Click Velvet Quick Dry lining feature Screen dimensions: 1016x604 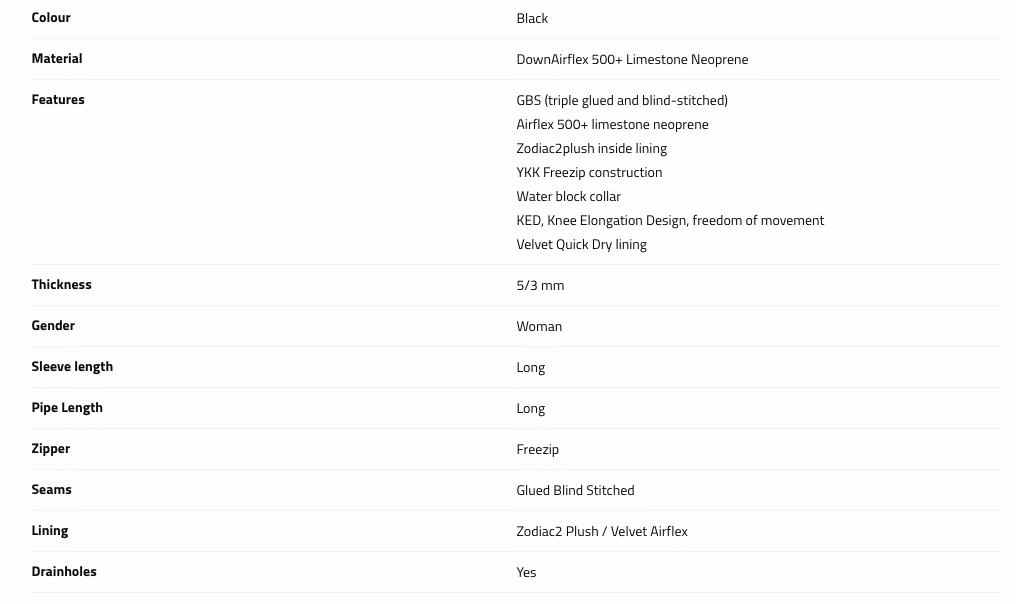pos(581,244)
